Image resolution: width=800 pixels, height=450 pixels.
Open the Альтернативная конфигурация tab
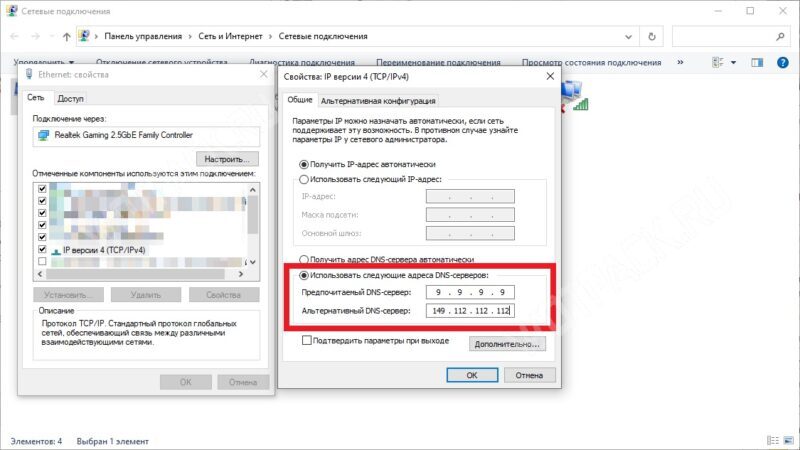[378, 101]
